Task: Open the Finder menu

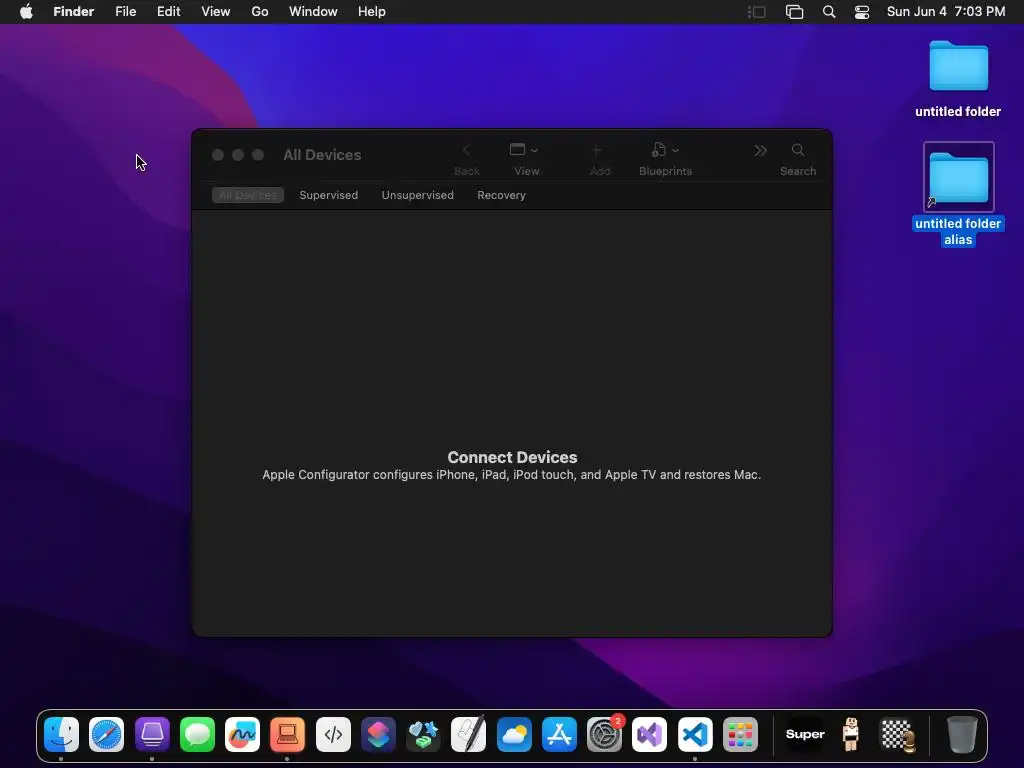Action: tap(74, 12)
